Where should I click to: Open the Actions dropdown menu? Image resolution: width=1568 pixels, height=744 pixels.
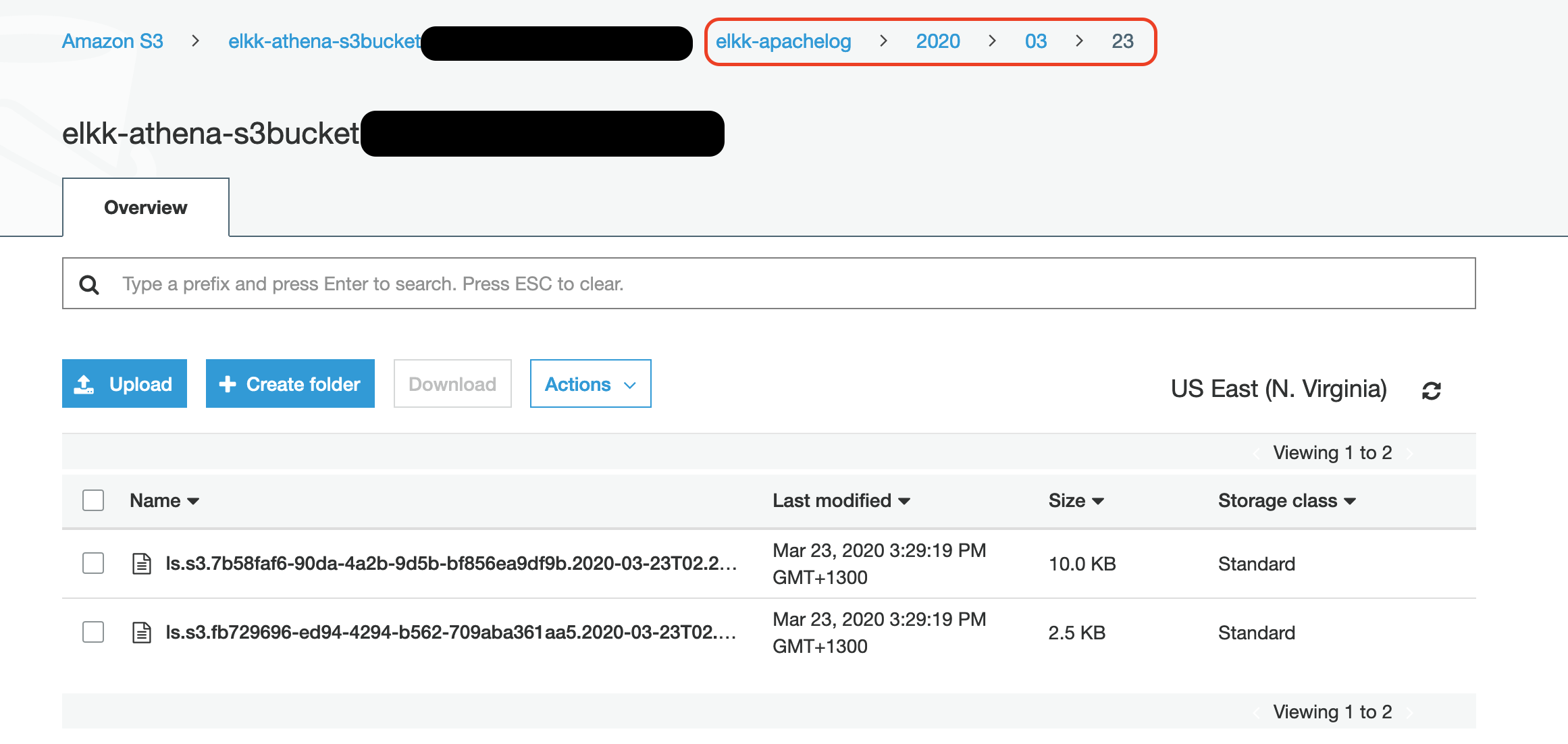pyautogui.click(x=590, y=383)
